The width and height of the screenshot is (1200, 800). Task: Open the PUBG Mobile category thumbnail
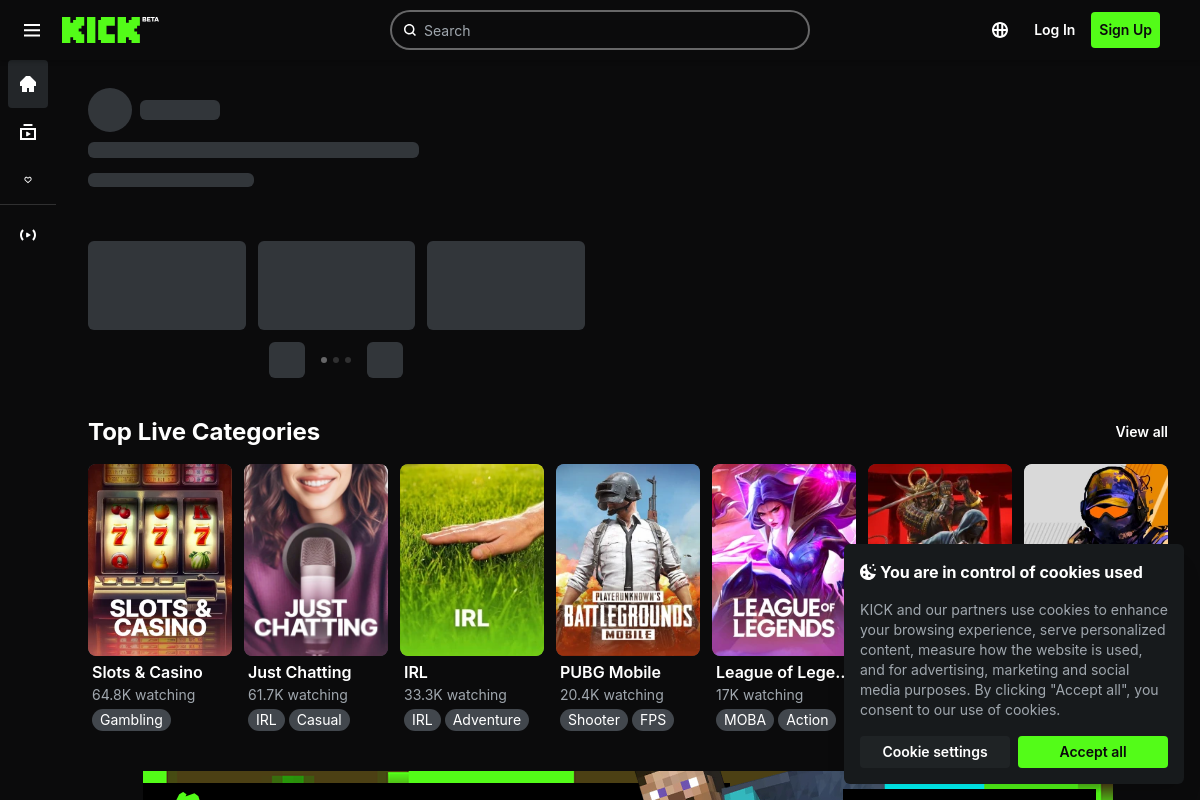pos(628,559)
